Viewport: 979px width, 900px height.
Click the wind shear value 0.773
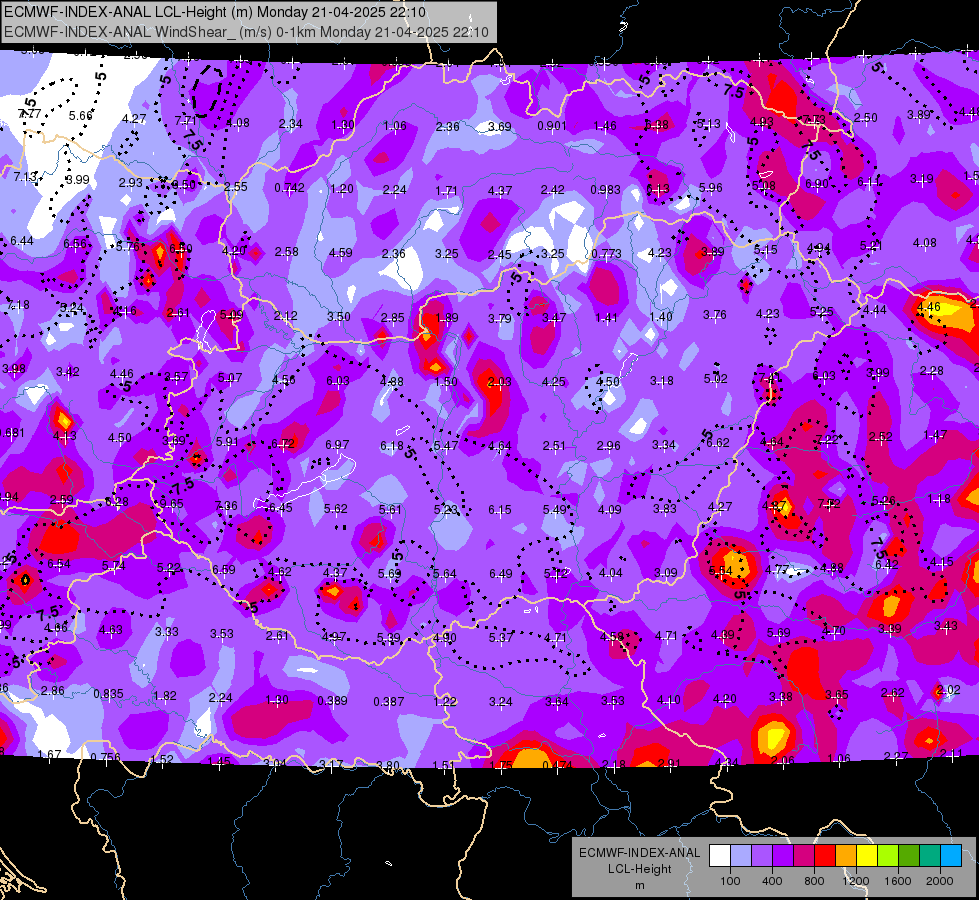(x=606, y=254)
